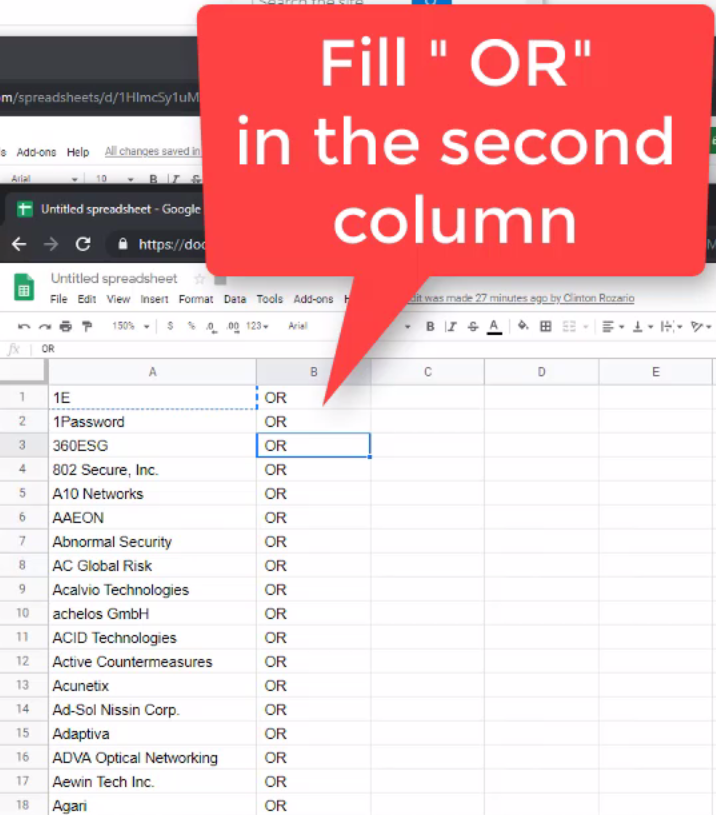Open the Text rotation dropdown
716x815 pixels.
point(700,326)
